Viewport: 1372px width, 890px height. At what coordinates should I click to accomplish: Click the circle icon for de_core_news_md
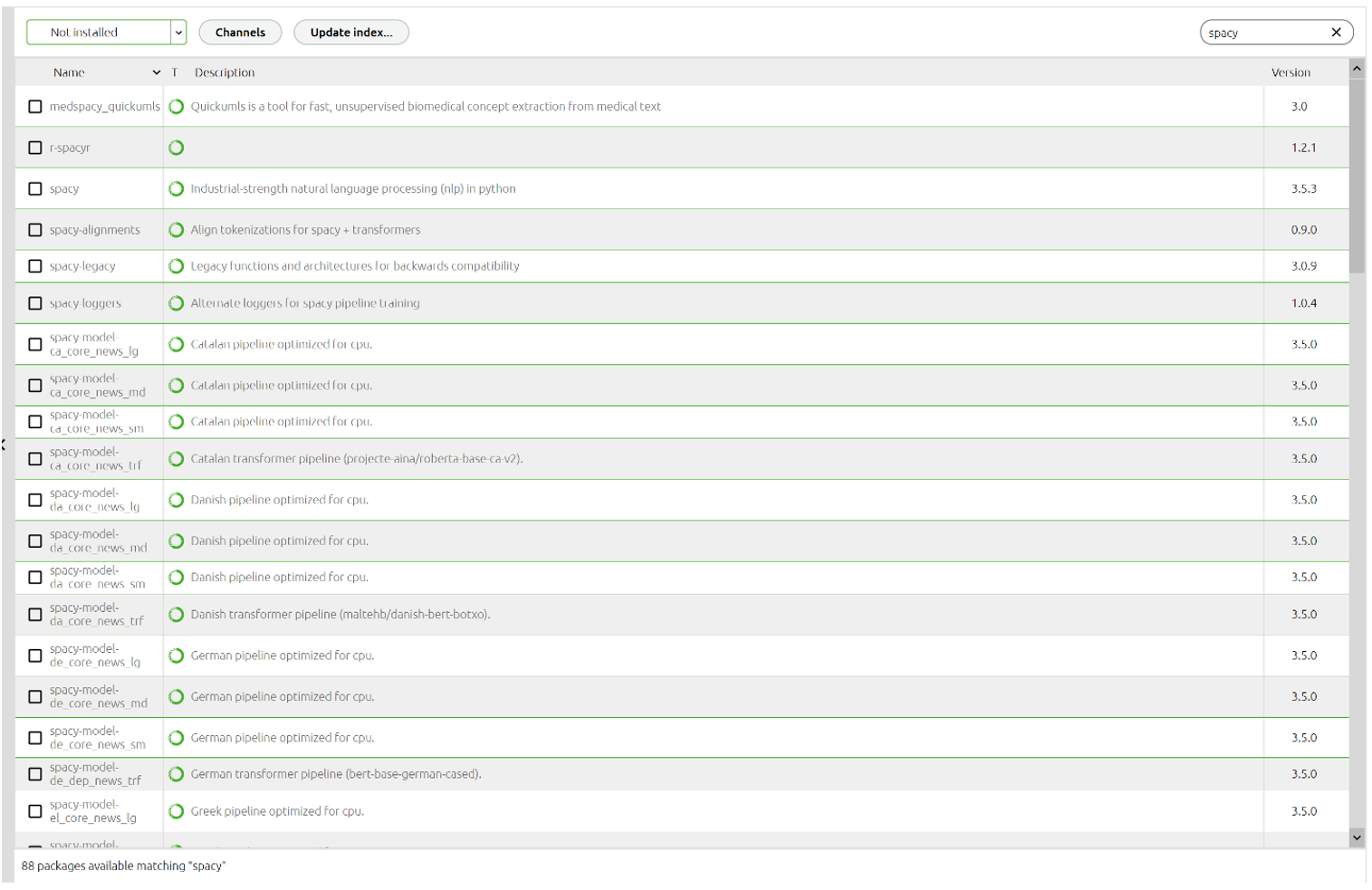(177, 697)
